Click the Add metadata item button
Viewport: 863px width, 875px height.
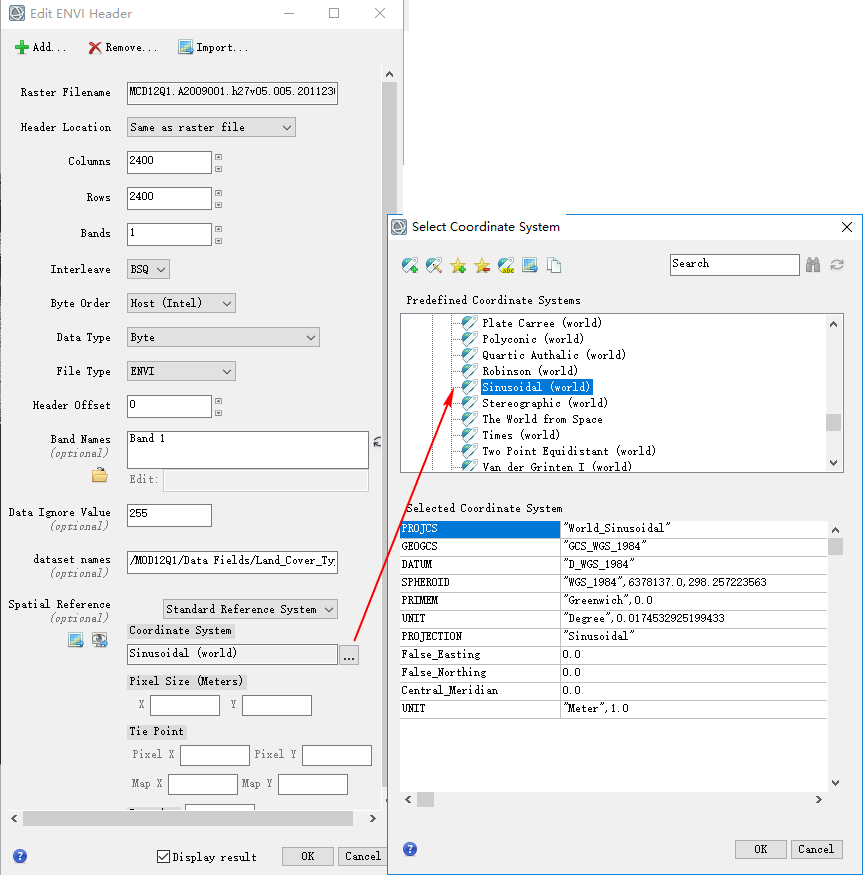point(40,47)
